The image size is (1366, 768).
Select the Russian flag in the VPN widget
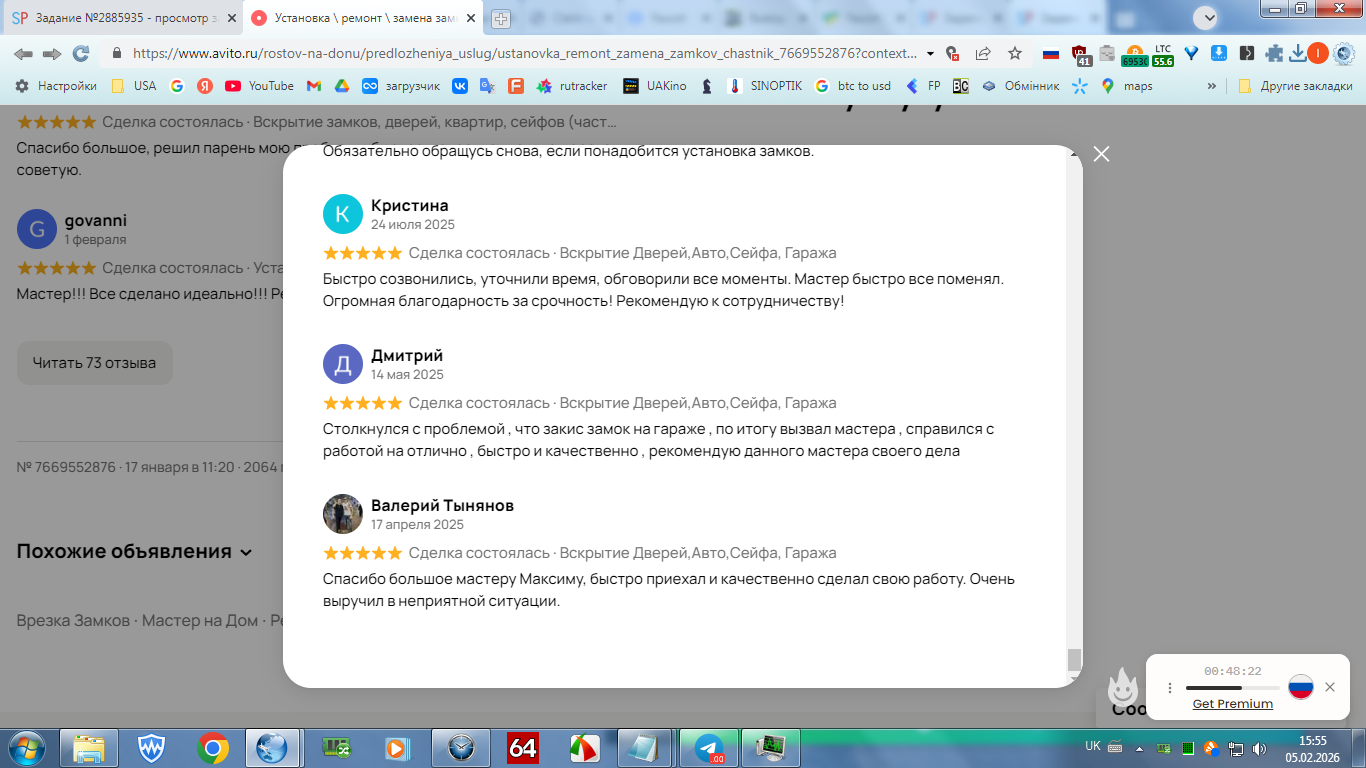1300,687
